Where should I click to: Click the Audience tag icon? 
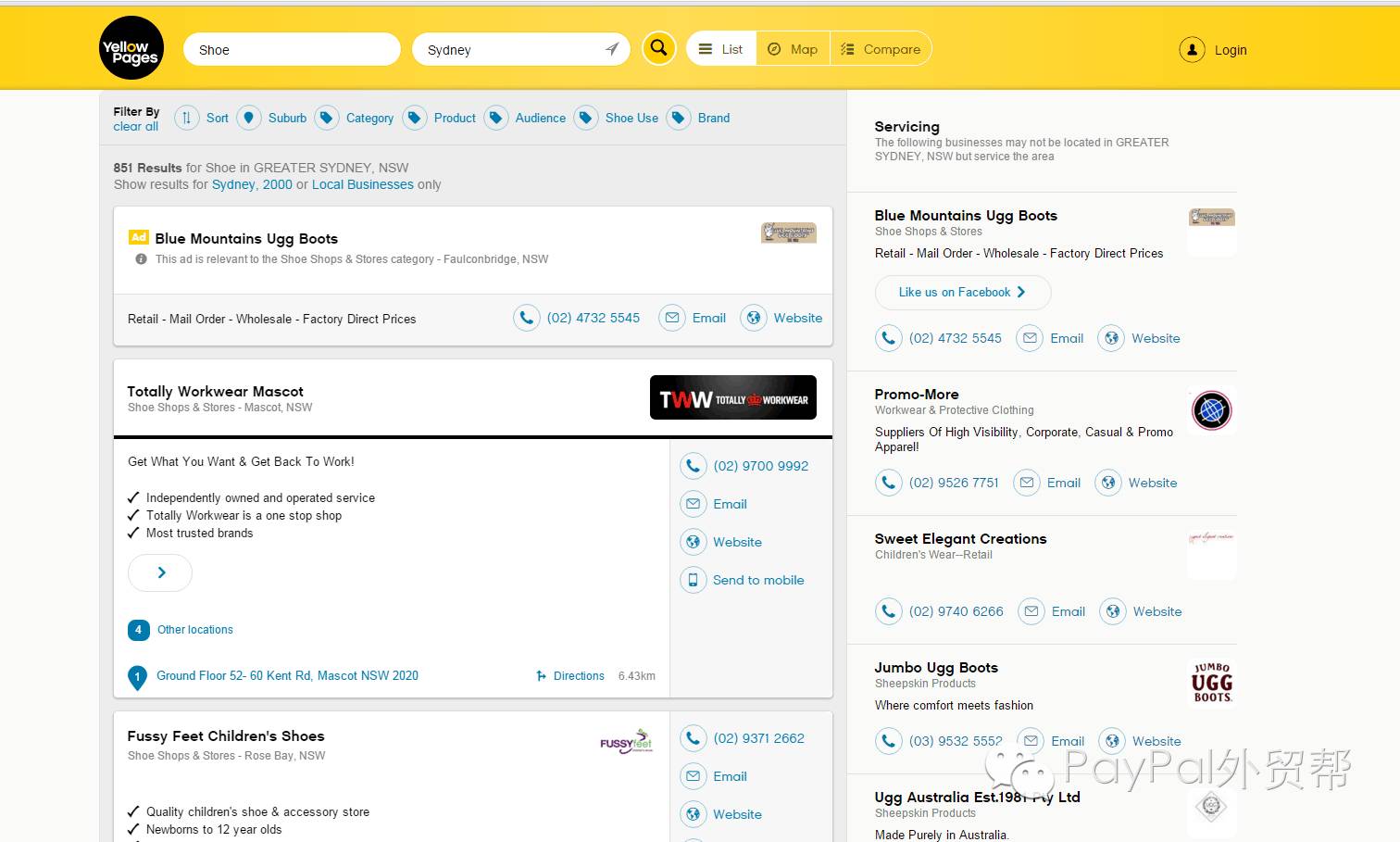[495, 118]
